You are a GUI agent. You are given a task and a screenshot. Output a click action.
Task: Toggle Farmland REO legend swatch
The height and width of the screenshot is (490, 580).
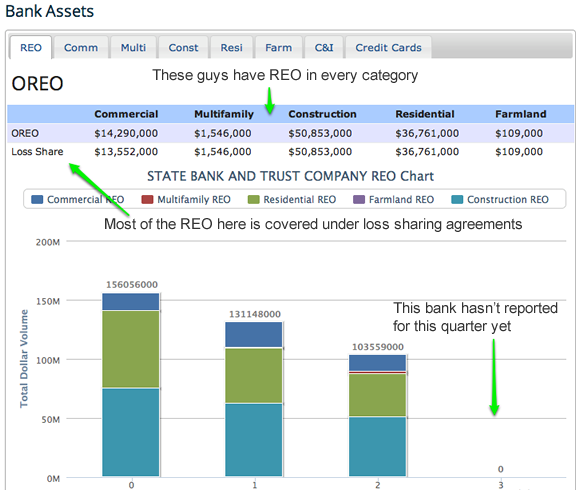[359, 200]
